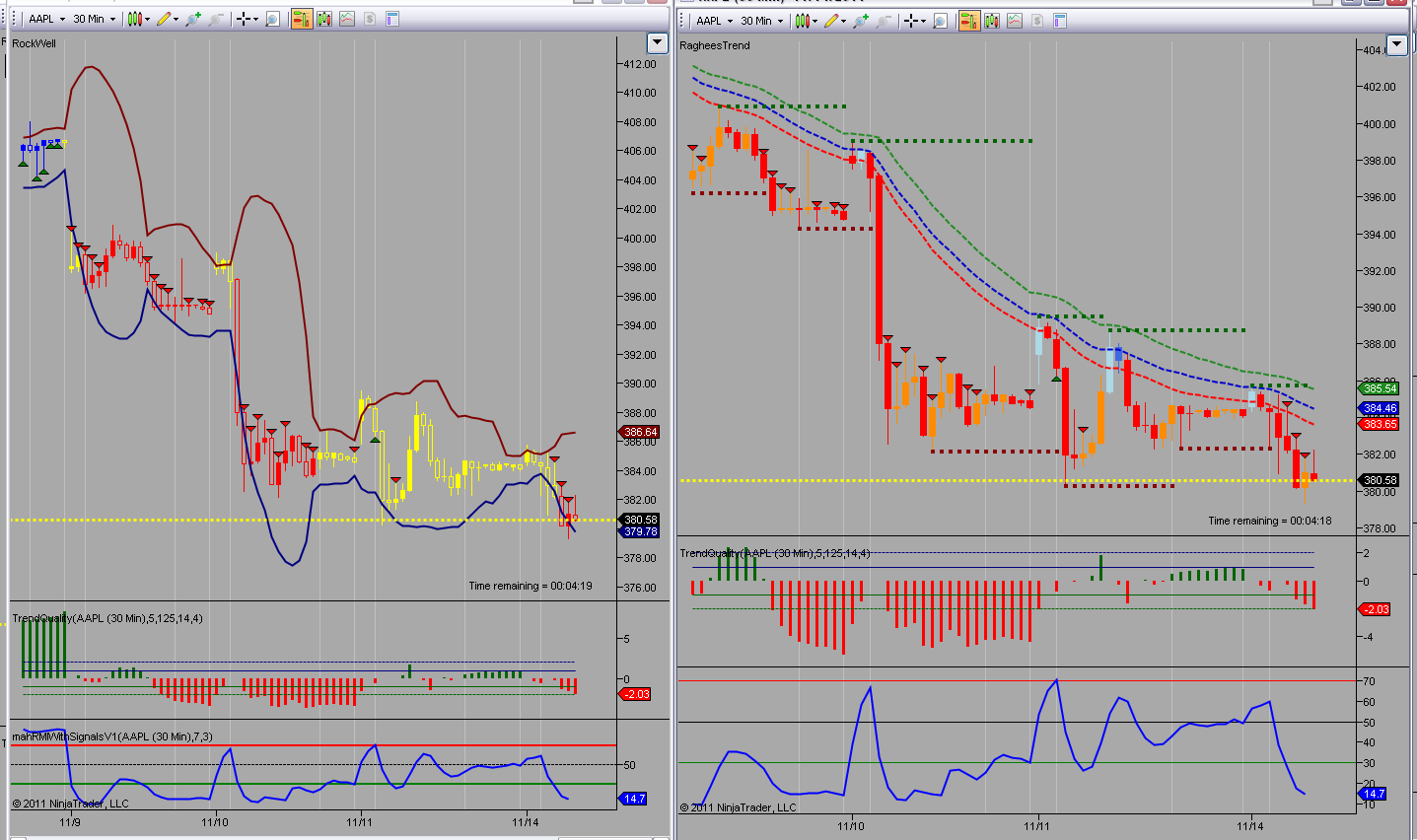Click the 11/11 date label in the RockWell chart

pyautogui.click(x=361, y=822)
